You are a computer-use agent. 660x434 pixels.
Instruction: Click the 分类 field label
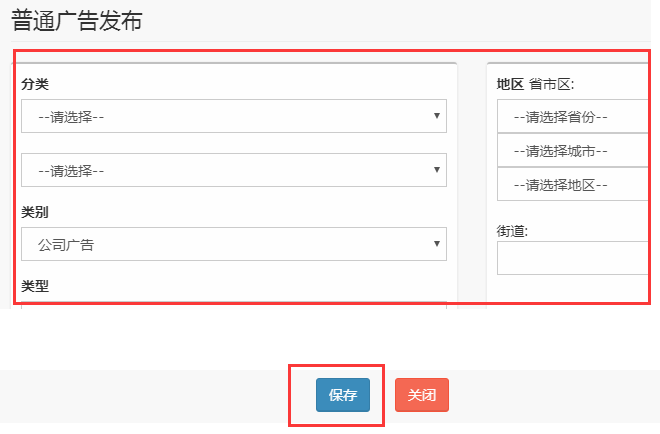click(35, 84)
